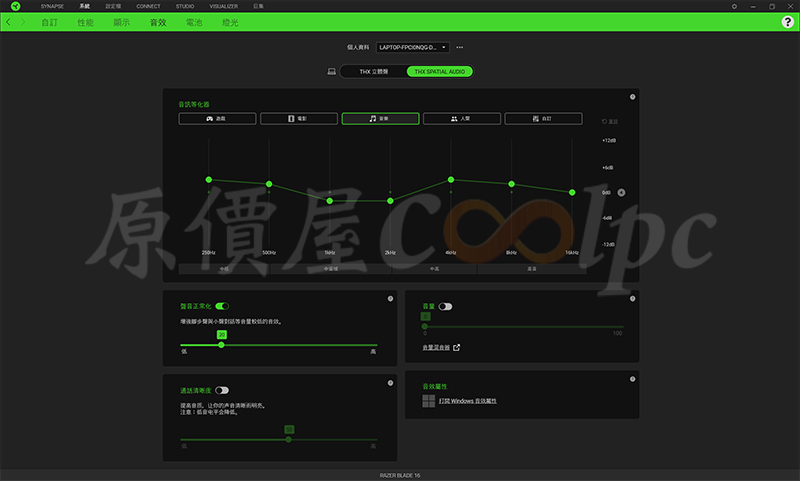
Task: Click the 聲音正常化 slider handle at 20
Action: coord(221,345)
